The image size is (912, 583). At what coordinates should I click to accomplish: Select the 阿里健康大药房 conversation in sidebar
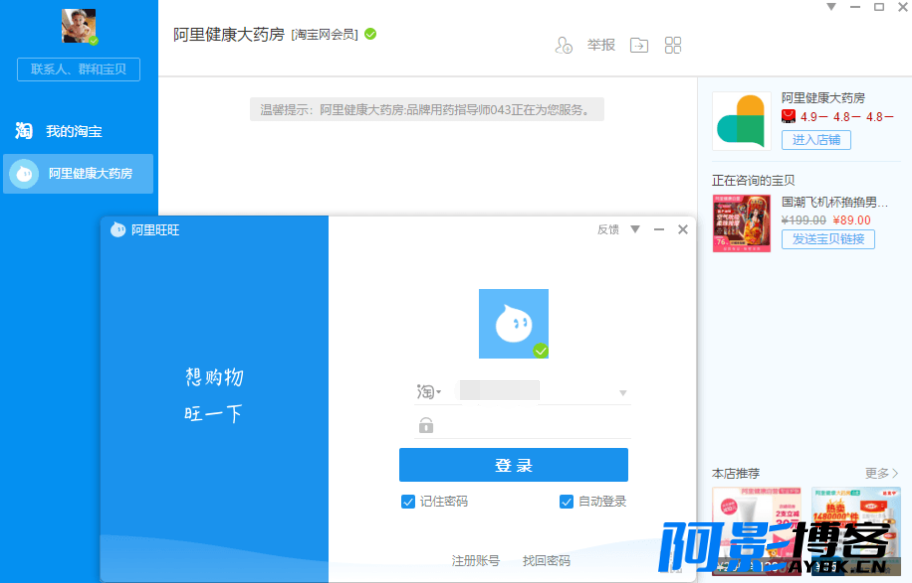79,173
